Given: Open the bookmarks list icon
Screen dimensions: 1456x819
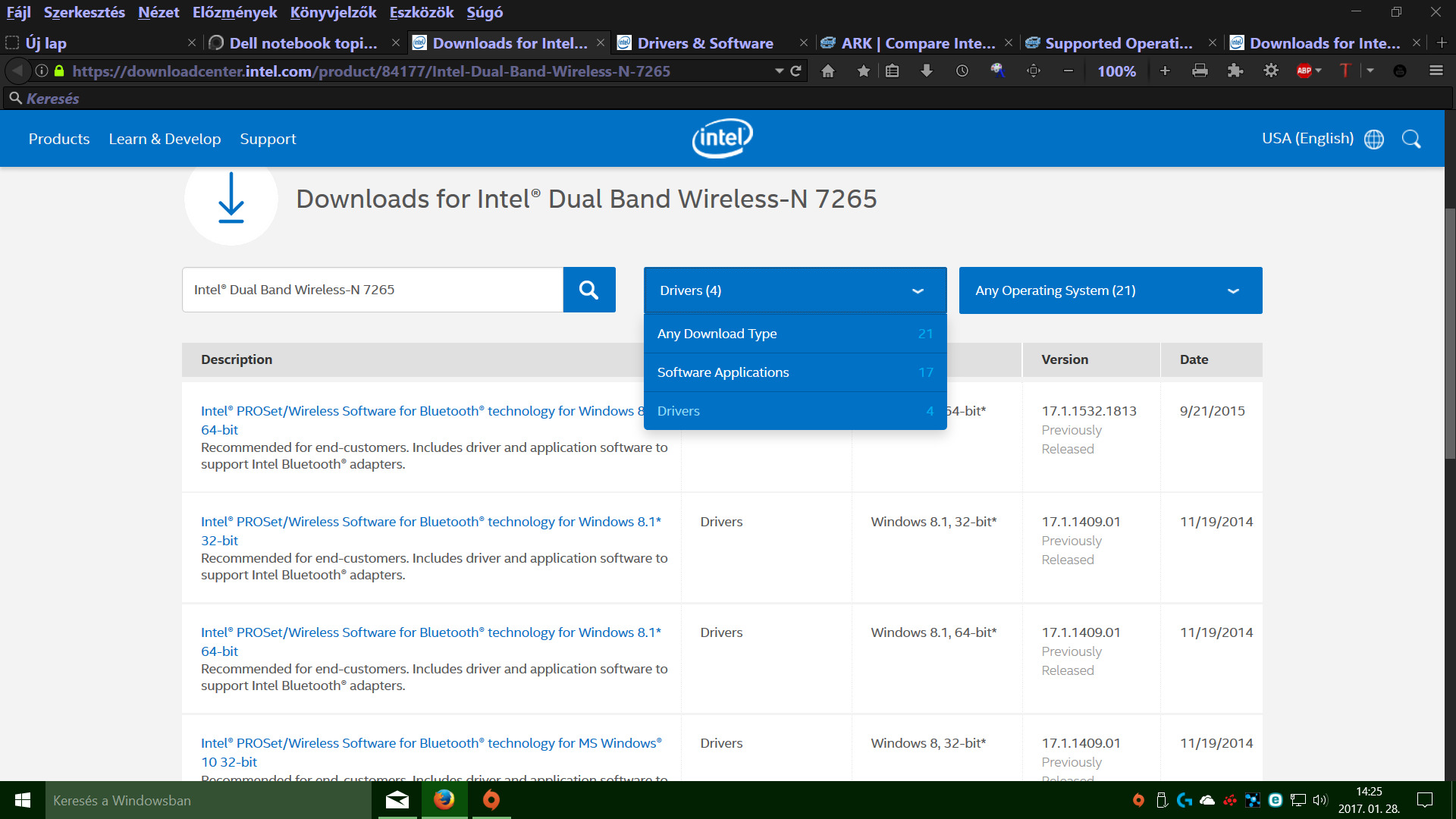Looking at the screenshot, I should (x=892, y=71).
